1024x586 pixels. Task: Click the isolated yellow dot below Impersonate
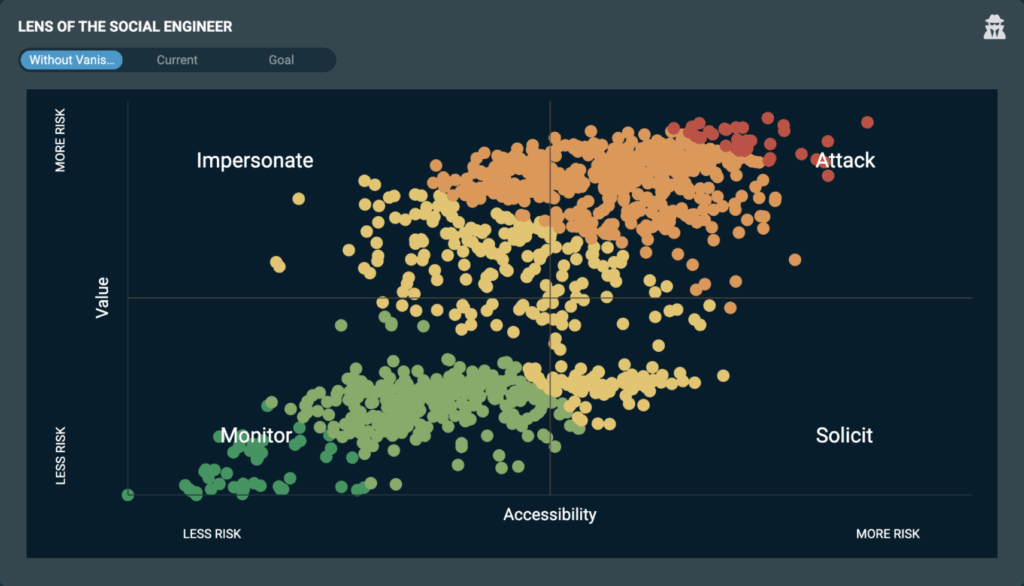298,199
